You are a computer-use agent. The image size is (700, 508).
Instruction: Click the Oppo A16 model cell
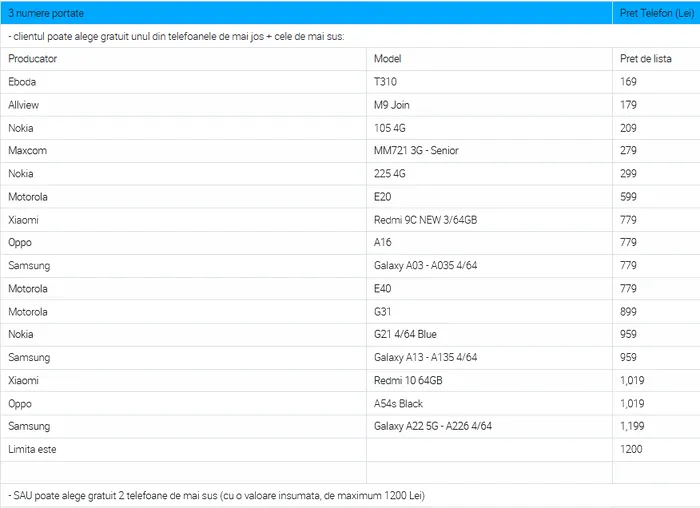click(489, 243)
